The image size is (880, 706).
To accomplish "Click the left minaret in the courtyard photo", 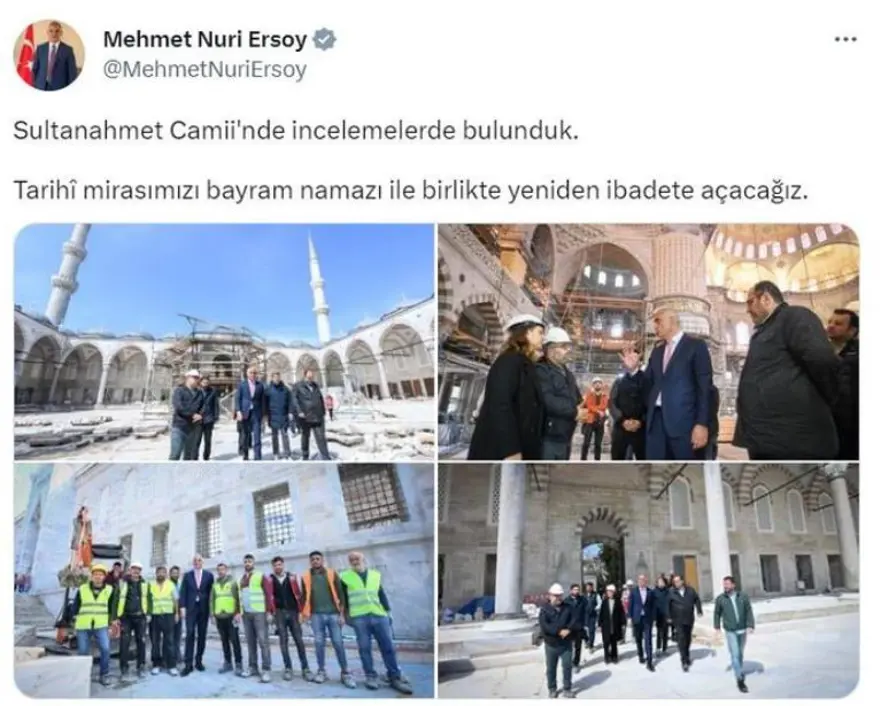I will 68,273.
